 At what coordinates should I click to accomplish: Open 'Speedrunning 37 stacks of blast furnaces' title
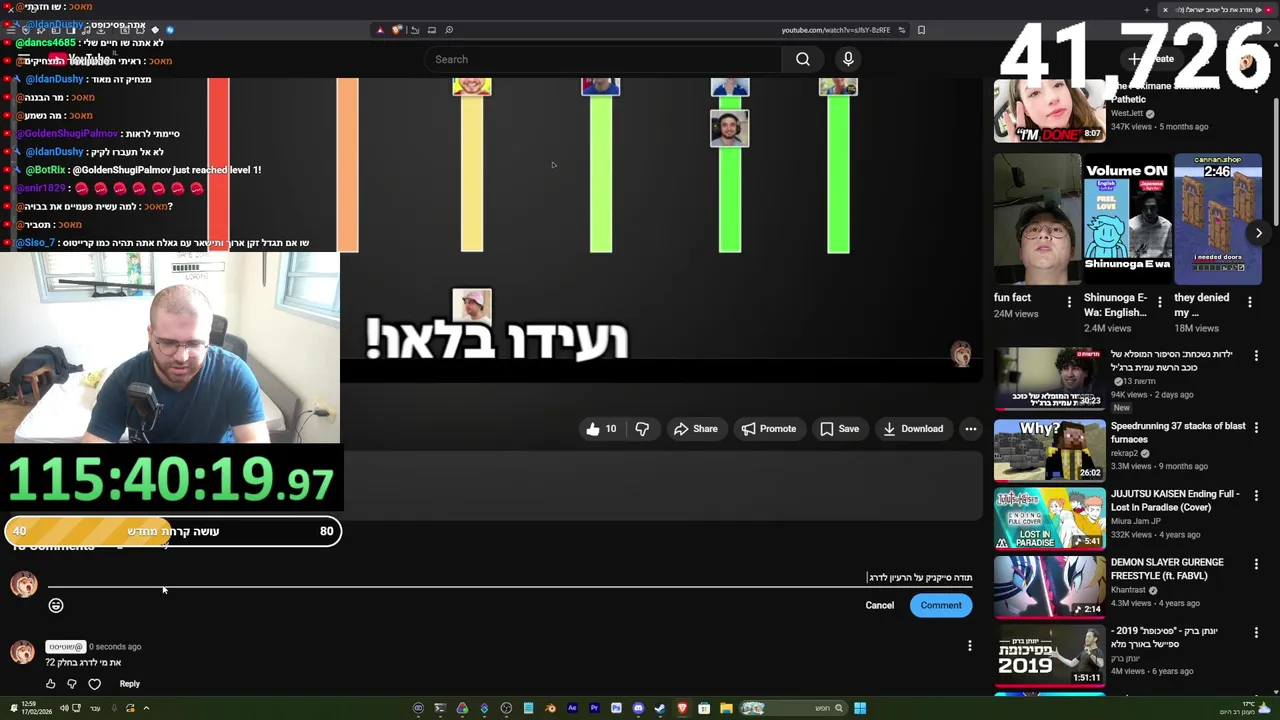click(x=1178, y=432)
